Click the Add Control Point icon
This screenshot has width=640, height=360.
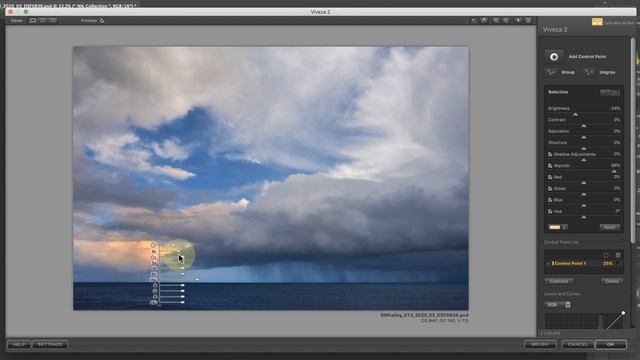click(554, 57)
